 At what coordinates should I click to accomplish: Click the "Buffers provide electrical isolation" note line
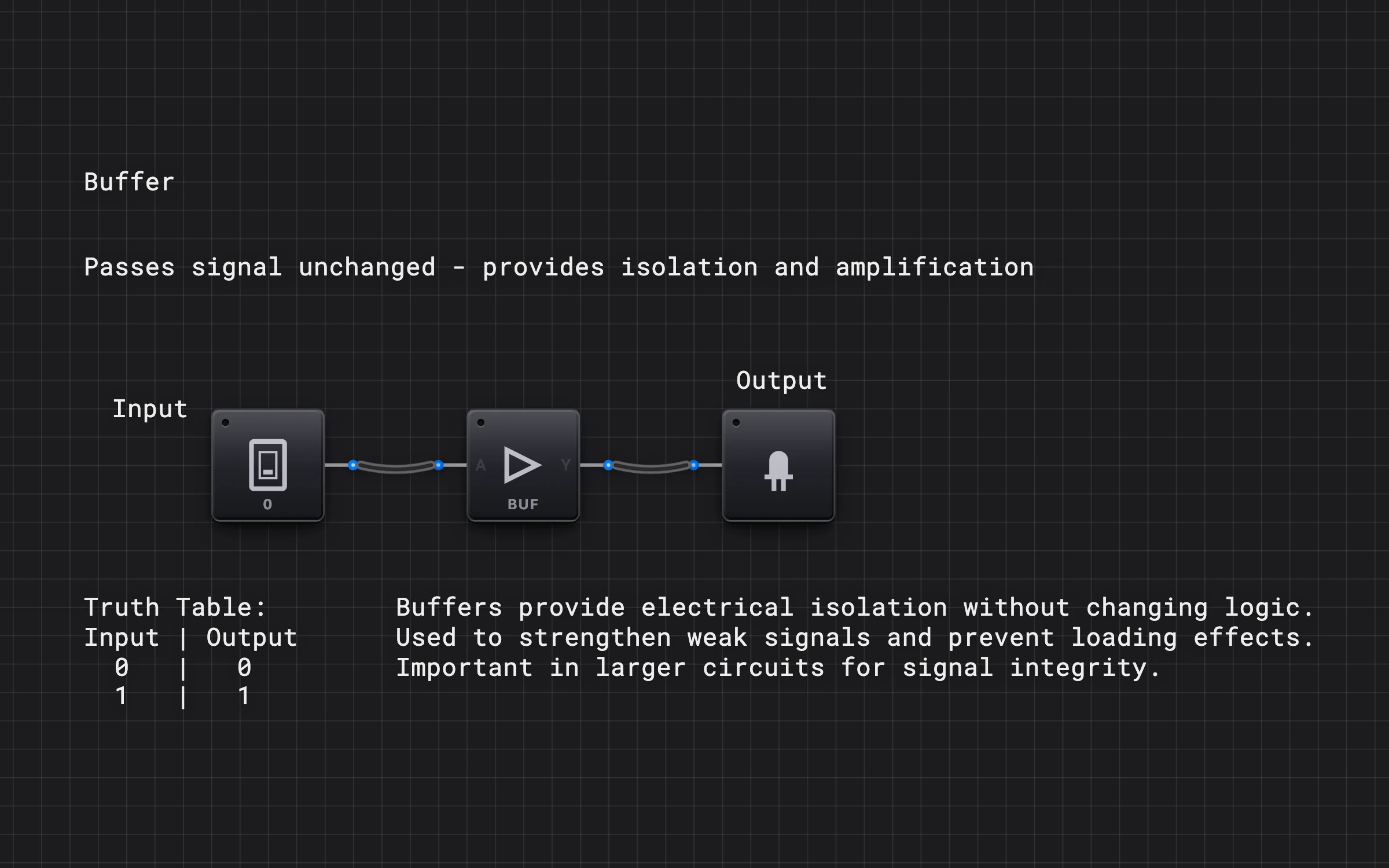(x=855, y=607)
